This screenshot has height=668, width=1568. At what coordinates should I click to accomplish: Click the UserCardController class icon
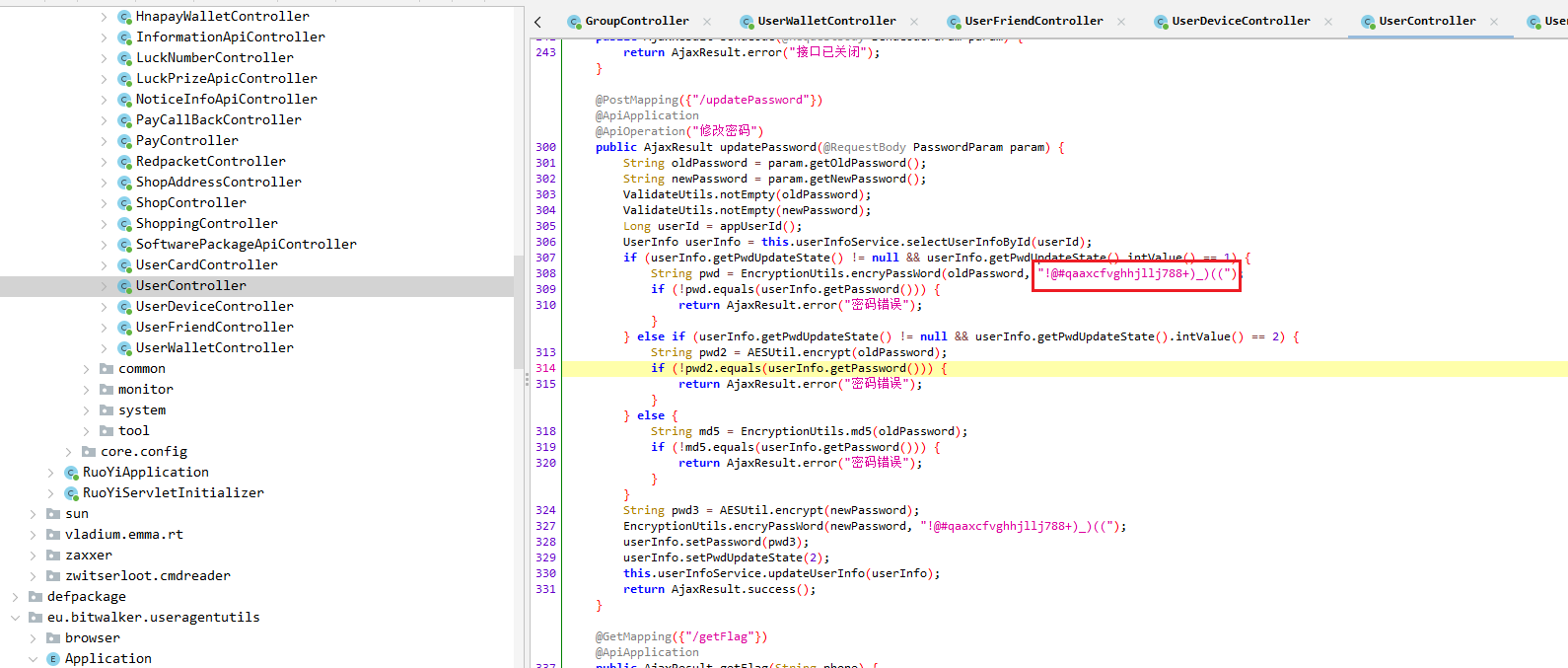click(x=124, y=265)
